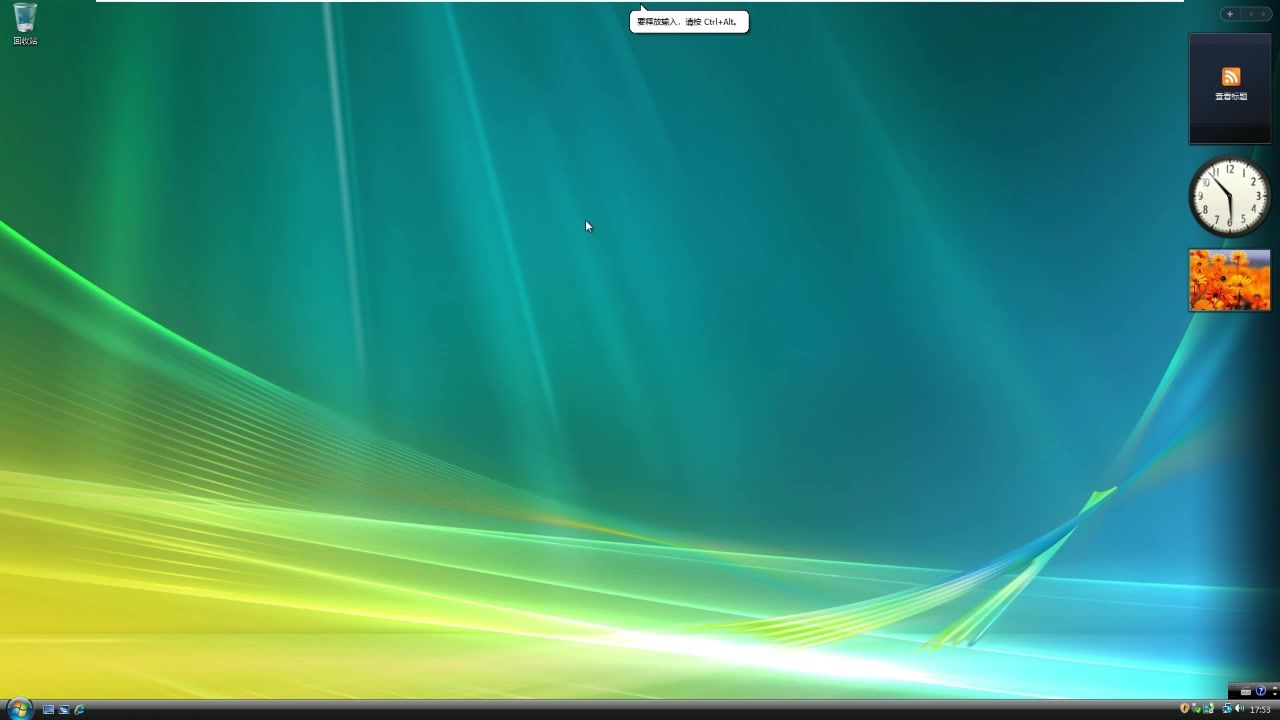Viewport: 1280px width, 720px height.
Task: Click Switch between windows in Quick Launch
Action: point(63,710)
